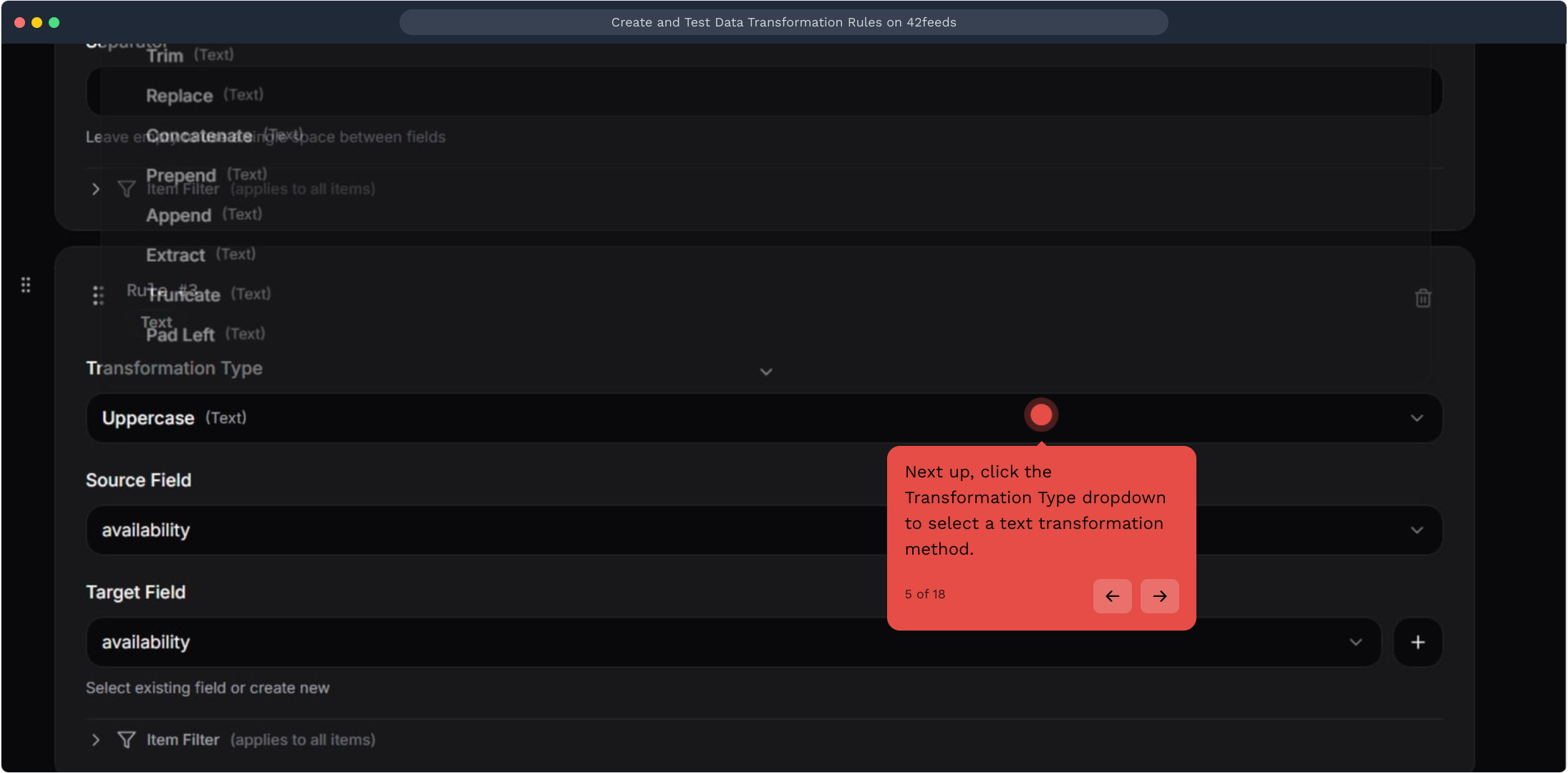Click the left sidebar grip icon

click(x=26, y=285)
